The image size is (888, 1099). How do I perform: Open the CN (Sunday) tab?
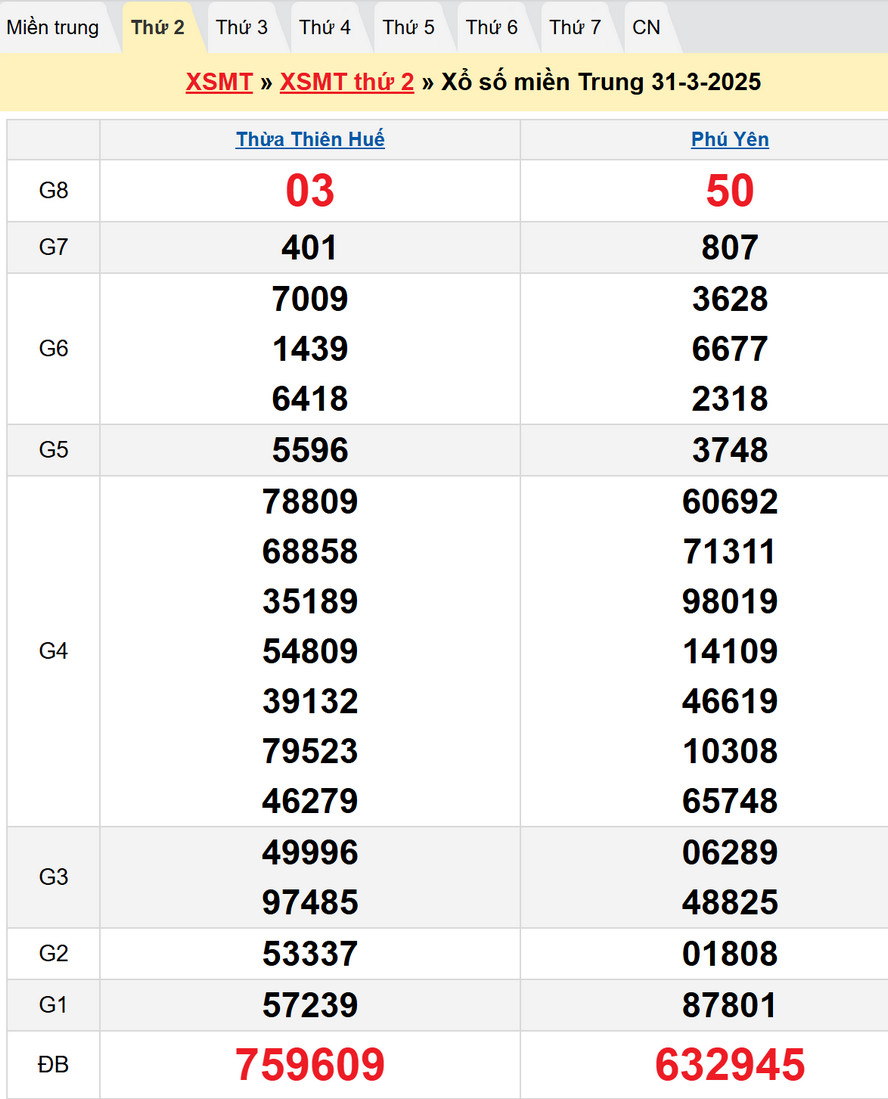coord(647,27)
